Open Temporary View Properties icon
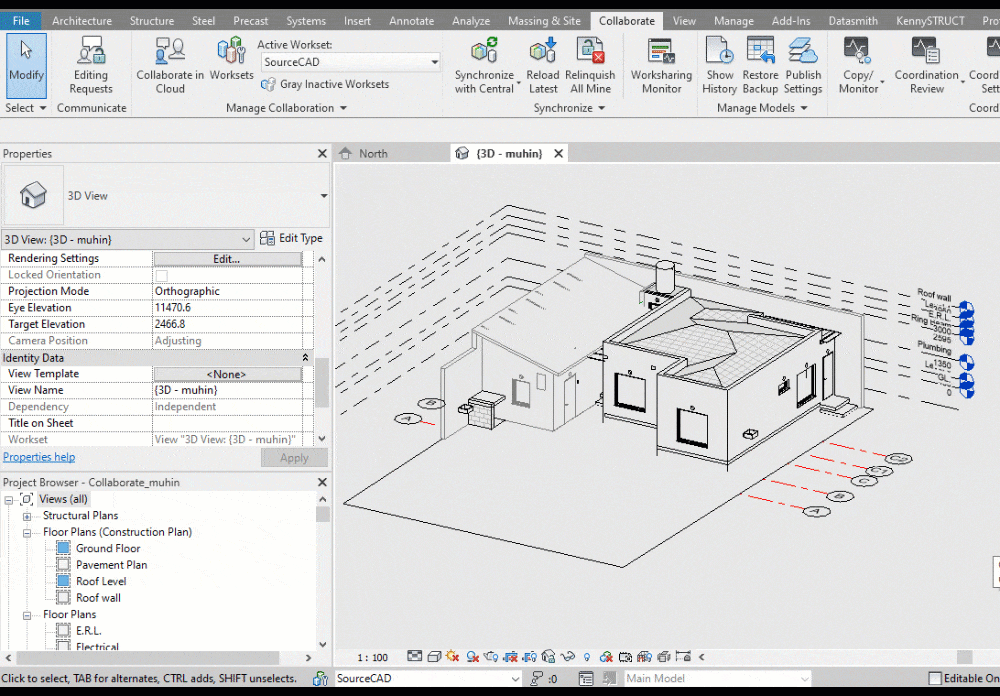The width and height of the screenshot is (1000, 696). click(x=625, y=656)
